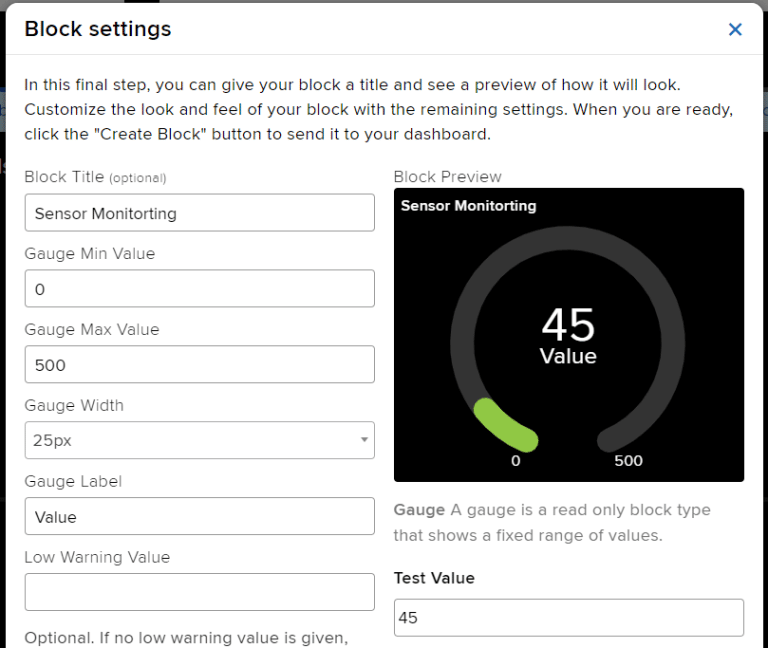Open the Gauge Width dropdown

199,441
